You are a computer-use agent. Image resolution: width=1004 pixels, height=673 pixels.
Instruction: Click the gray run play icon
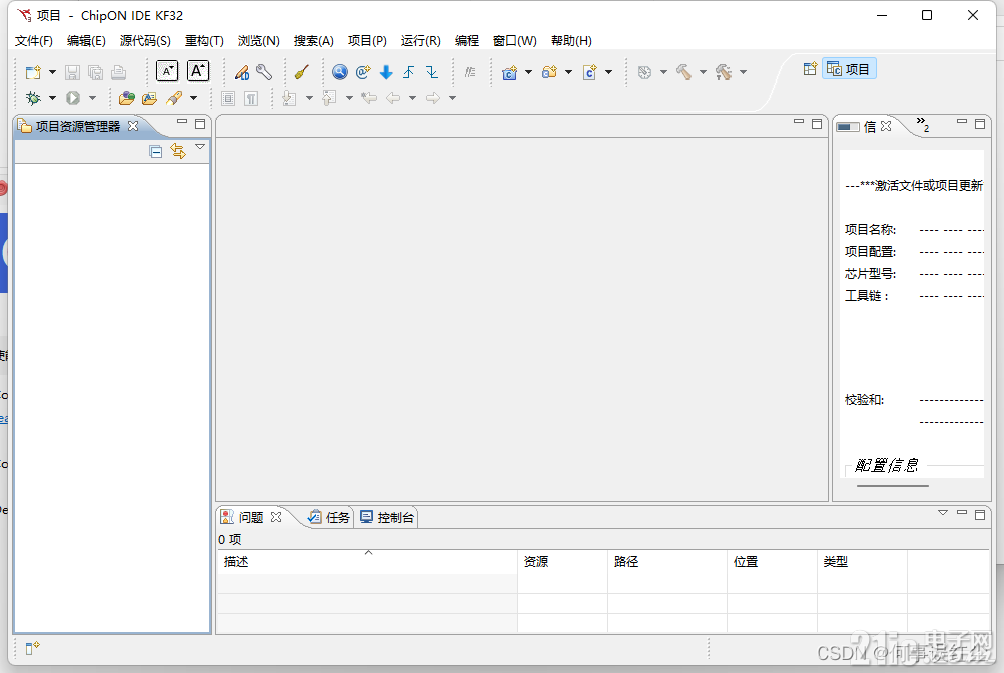coord(73,98)
